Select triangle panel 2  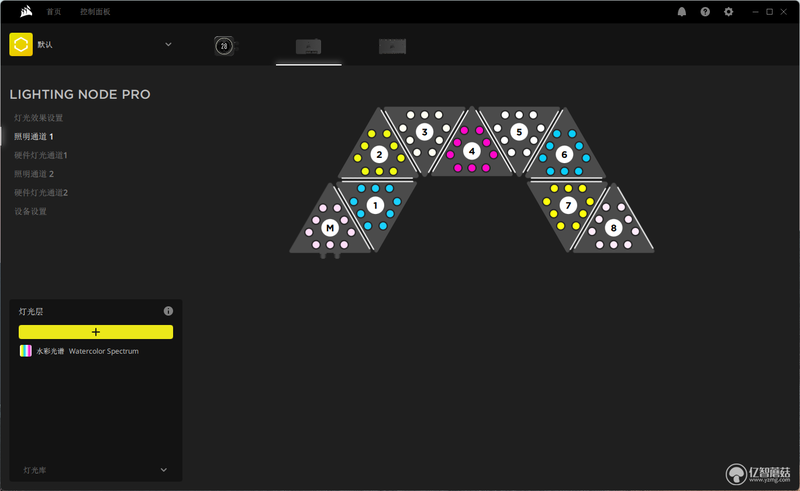(x=379, y=154)
